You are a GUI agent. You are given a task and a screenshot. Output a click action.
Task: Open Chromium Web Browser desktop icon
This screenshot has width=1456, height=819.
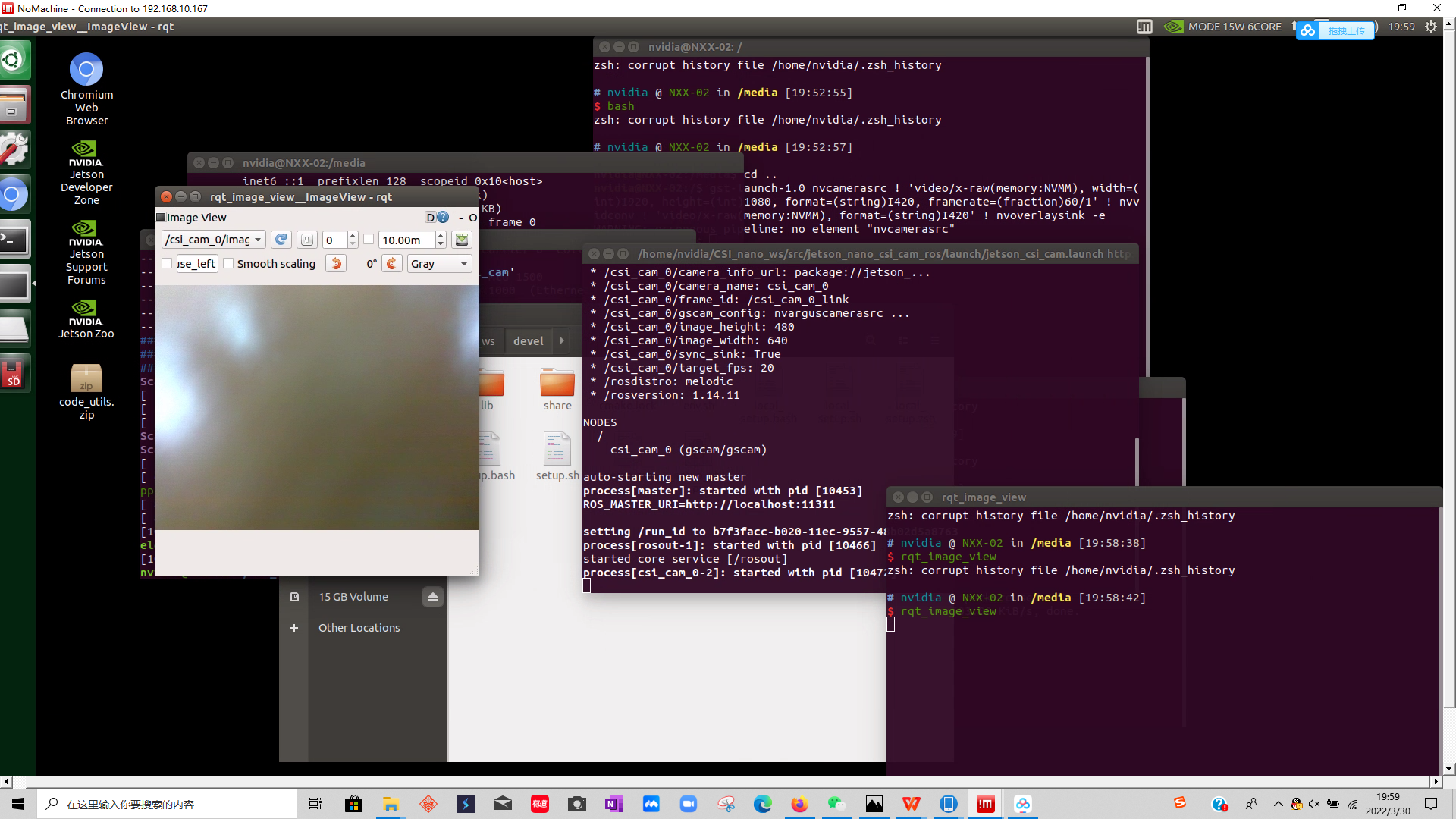pos(86,71)
